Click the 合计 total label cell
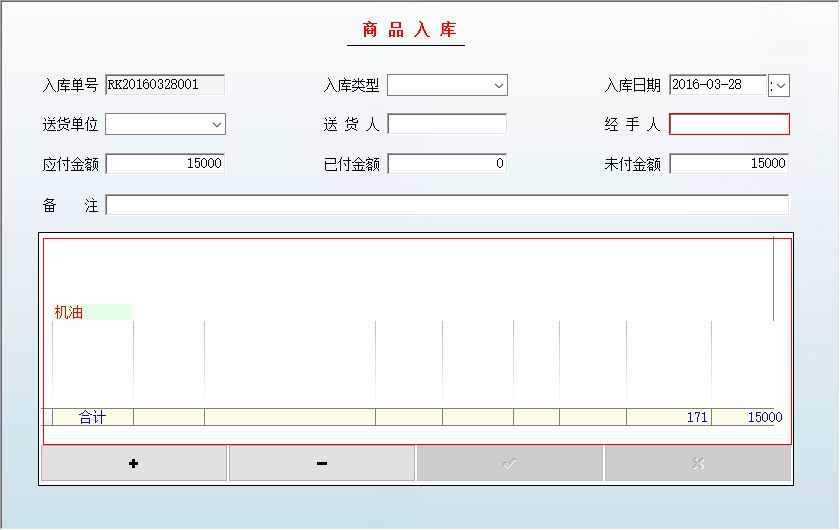 click(93, 417)
